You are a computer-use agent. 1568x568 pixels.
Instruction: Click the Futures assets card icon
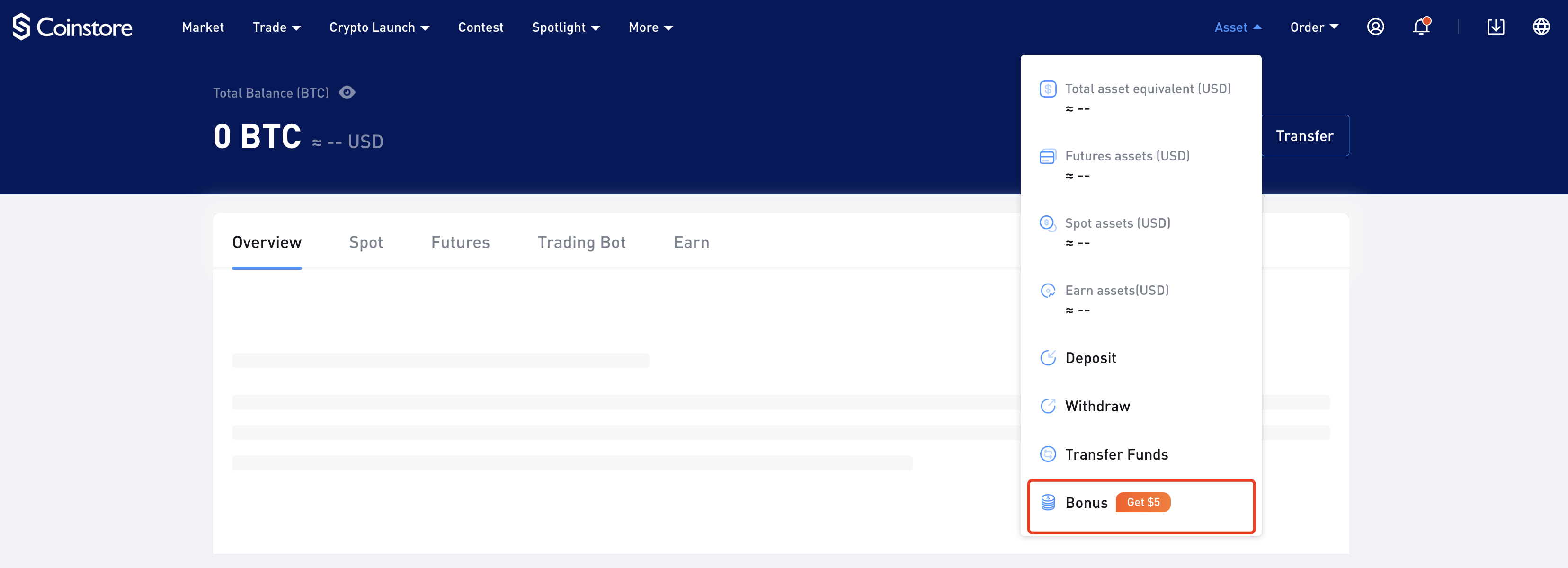pos(1048,157)
